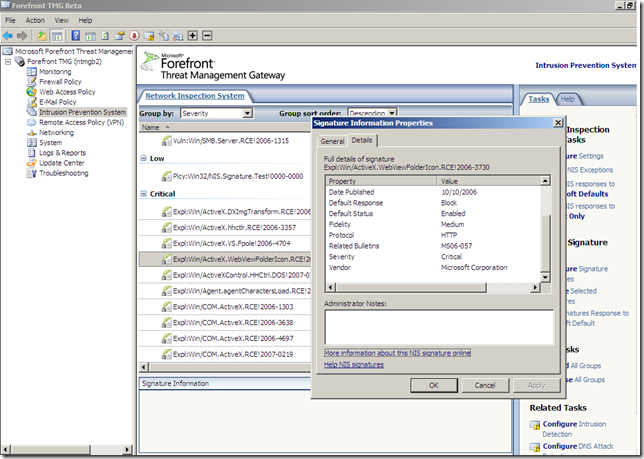Image resolution: width=644 pixels, height=459 pixels.
Task: Select Expl:Win/COM.ActiveX.RCE!2007-0219 signature row
Action: [x=225, y=354]
